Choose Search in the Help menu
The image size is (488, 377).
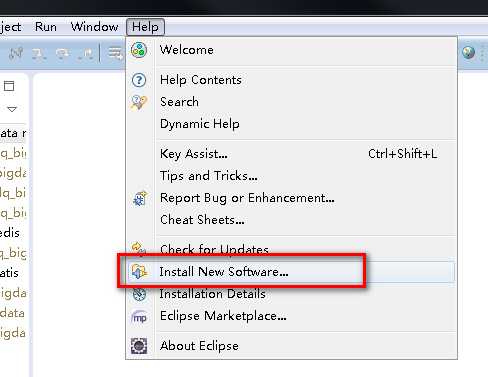click(291, 102)
